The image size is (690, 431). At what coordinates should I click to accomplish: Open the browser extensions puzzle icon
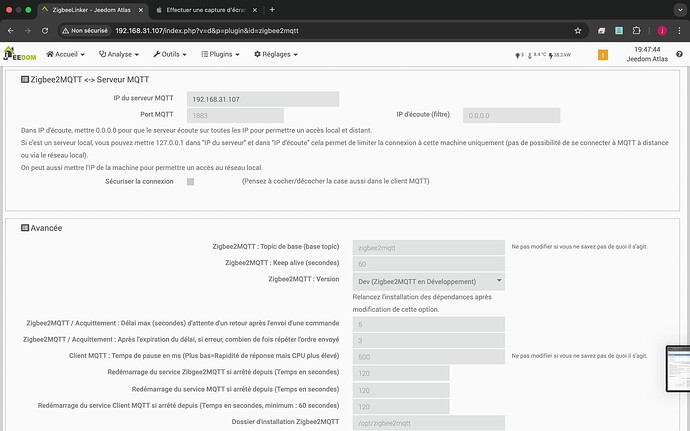636,30
